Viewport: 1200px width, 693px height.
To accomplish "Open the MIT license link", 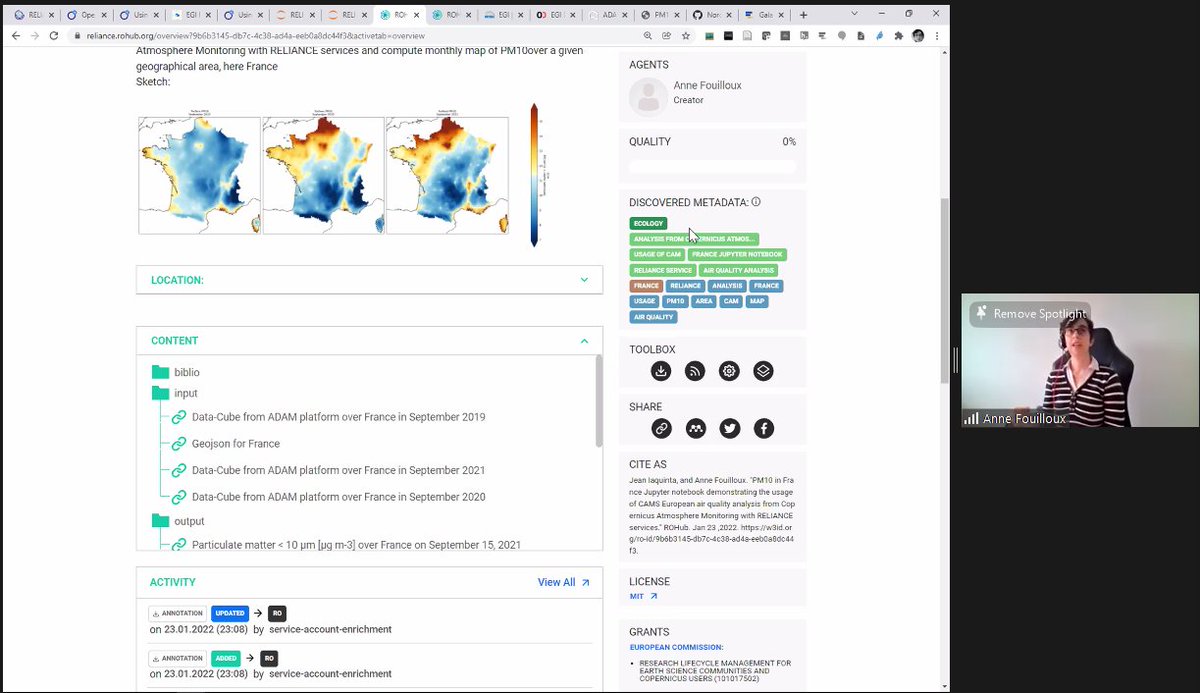I will (637, 597).
